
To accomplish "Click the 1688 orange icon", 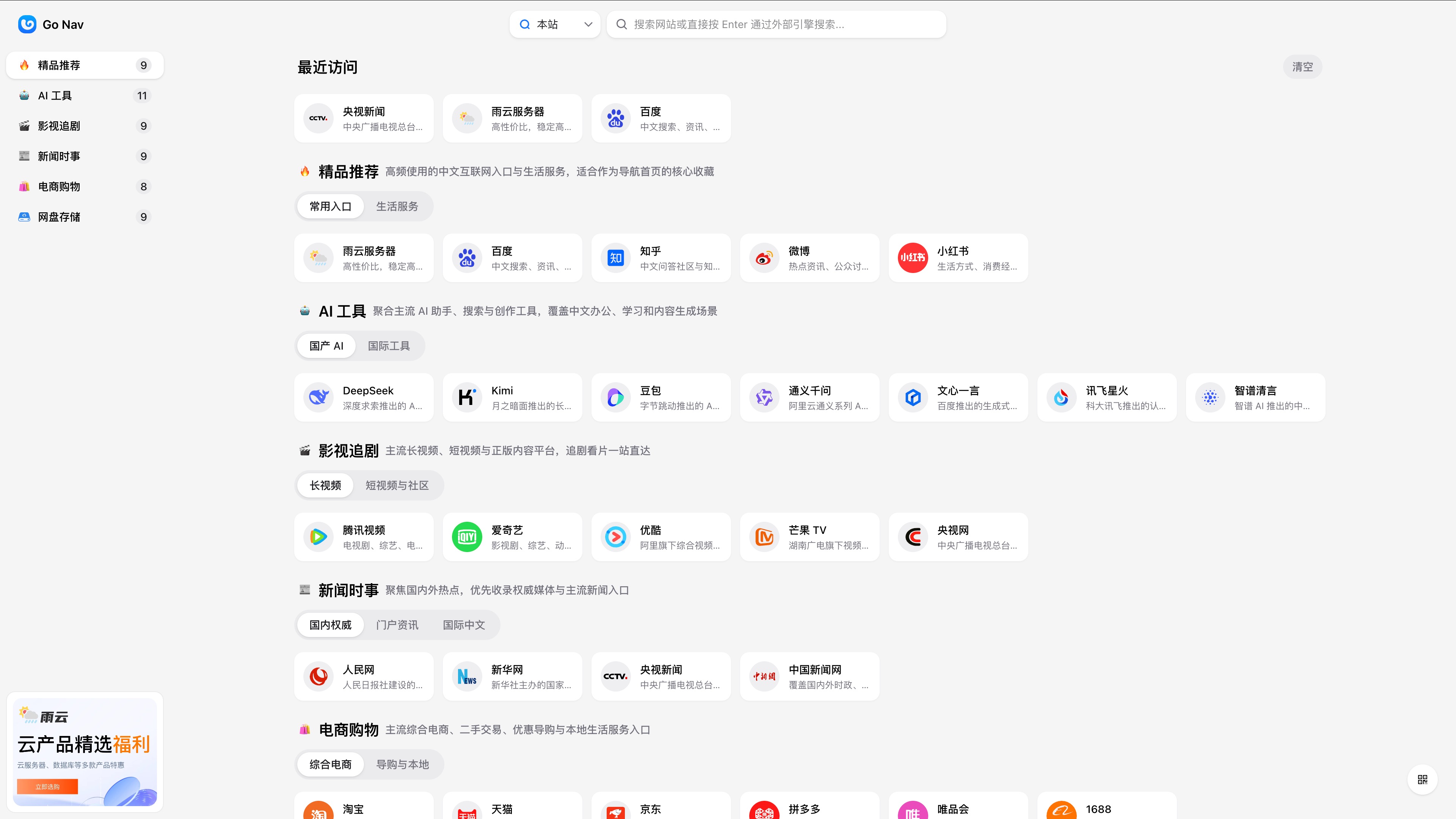I will pos(1062,811).
